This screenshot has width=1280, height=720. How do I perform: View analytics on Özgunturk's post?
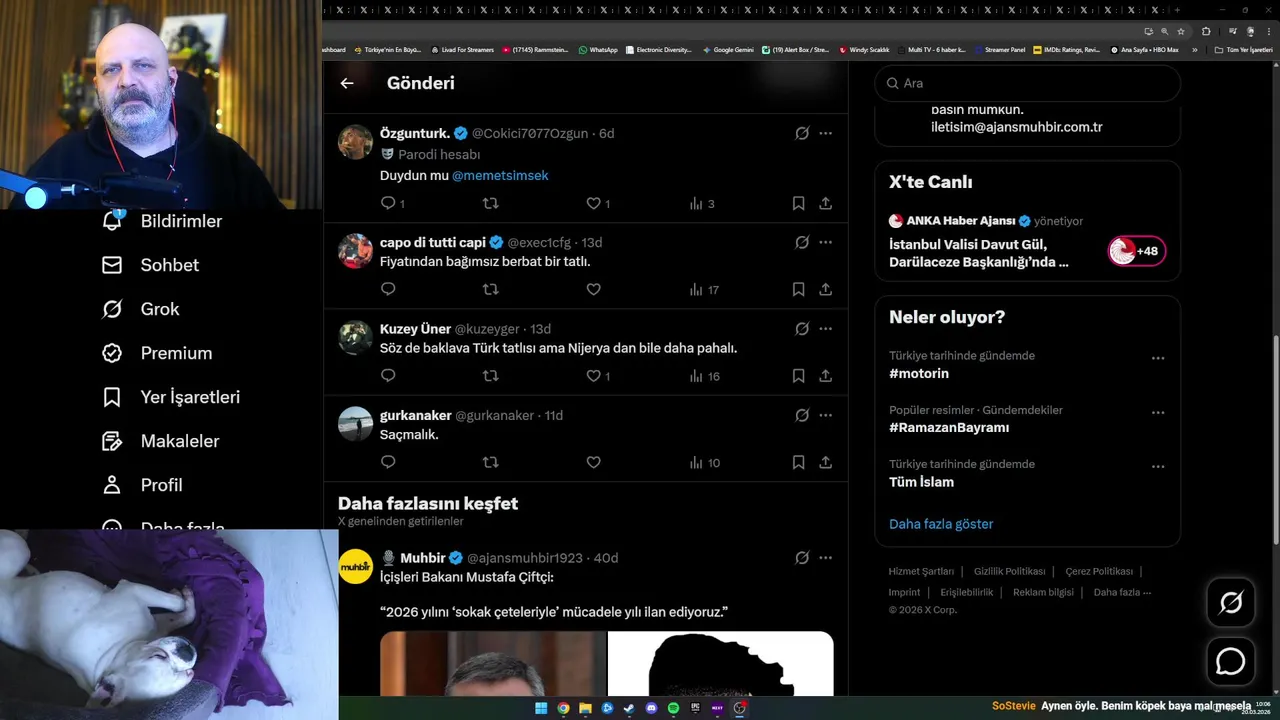pyautogui.click(x=696, y=203)
